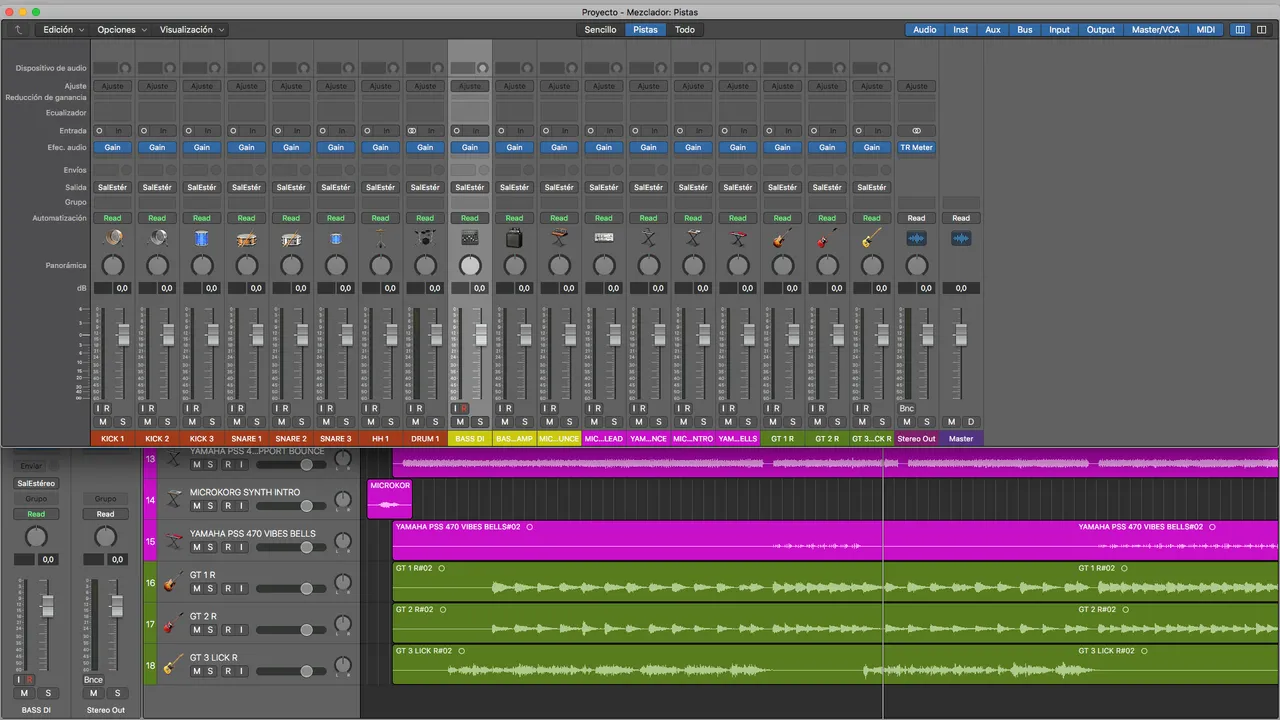
Task: Disable record on BASS DI channel strip
Action: [x=464, y=408]
